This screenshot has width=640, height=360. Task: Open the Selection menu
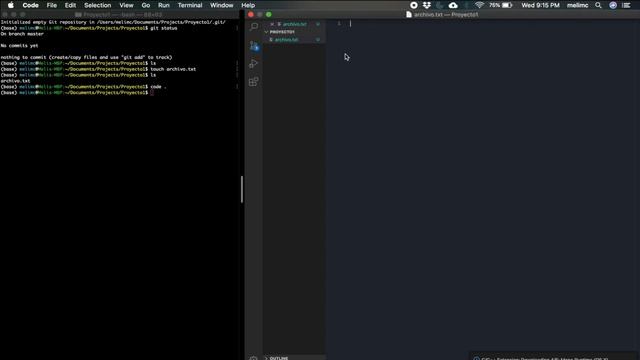(98, 5)
